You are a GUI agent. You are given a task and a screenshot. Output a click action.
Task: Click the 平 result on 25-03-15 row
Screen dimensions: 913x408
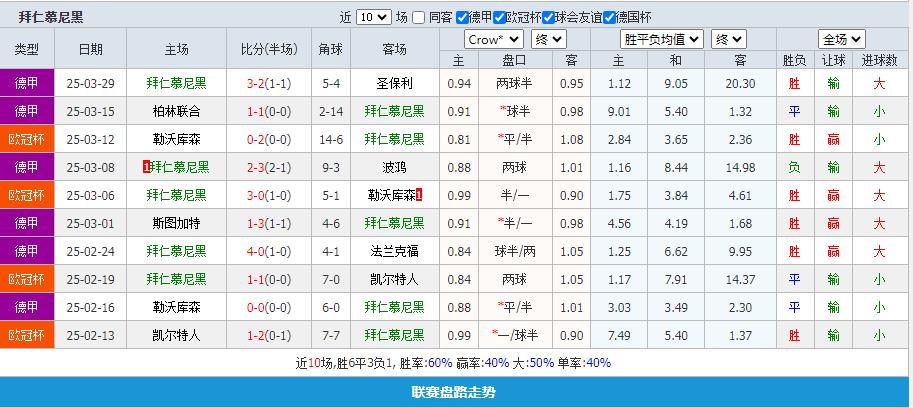point(794,111)
